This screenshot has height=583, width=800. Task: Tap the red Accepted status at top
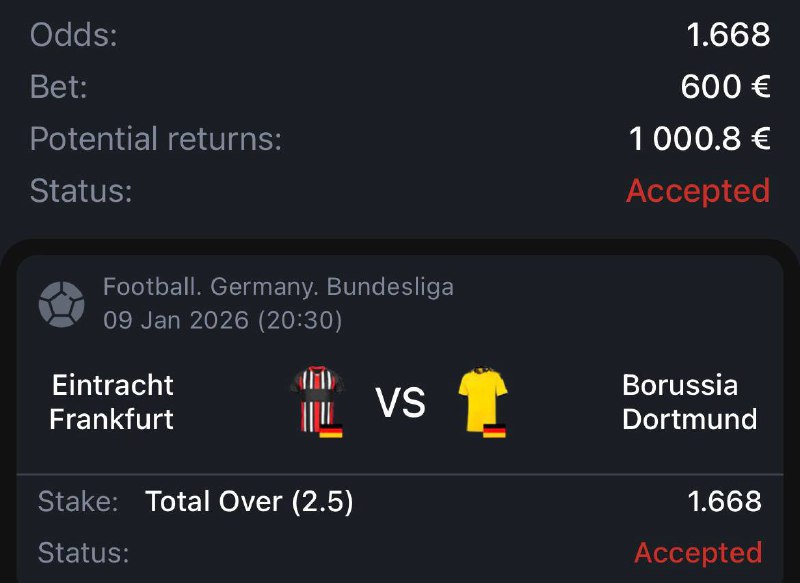[x=698, y=190]
